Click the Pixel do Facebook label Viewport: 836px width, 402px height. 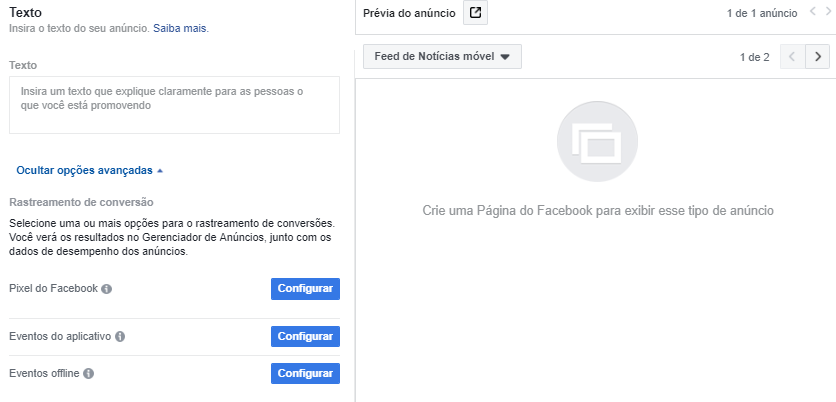coord(53,289)
